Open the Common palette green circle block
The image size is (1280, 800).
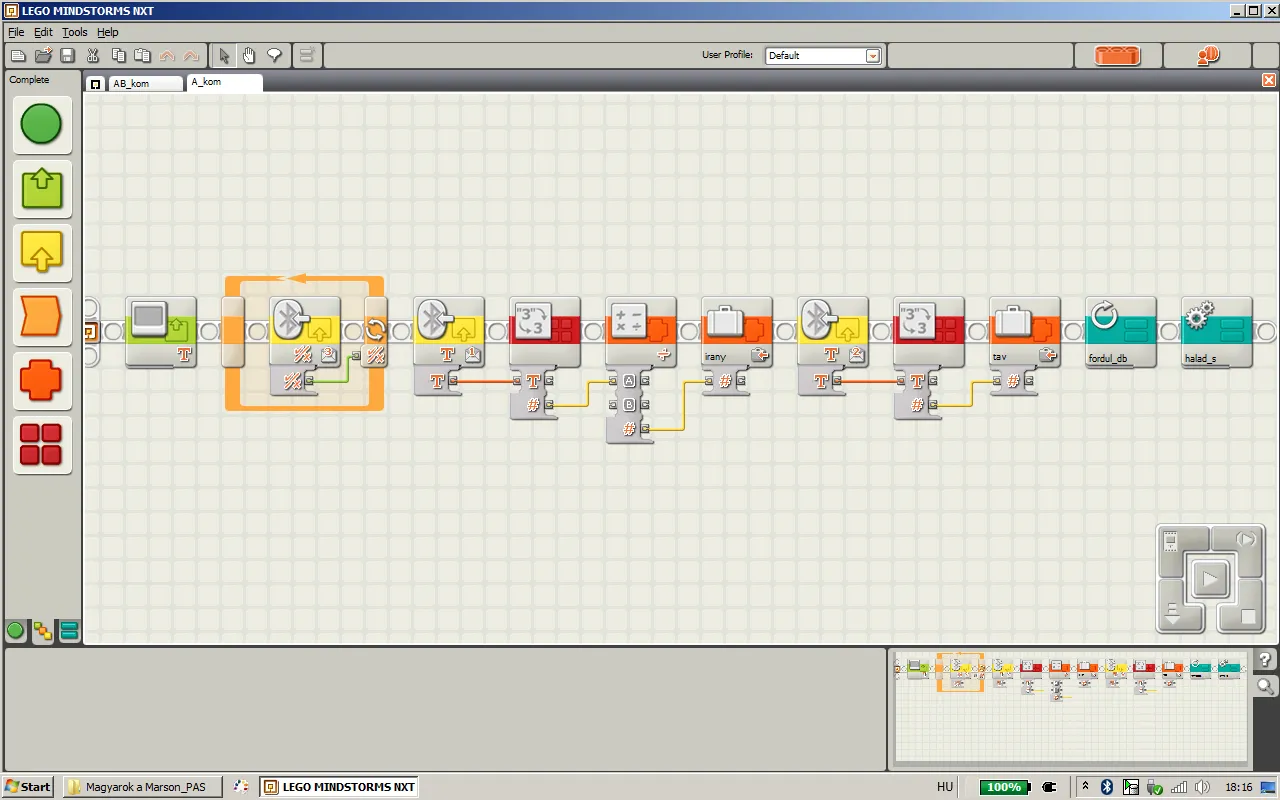(41, 125)
